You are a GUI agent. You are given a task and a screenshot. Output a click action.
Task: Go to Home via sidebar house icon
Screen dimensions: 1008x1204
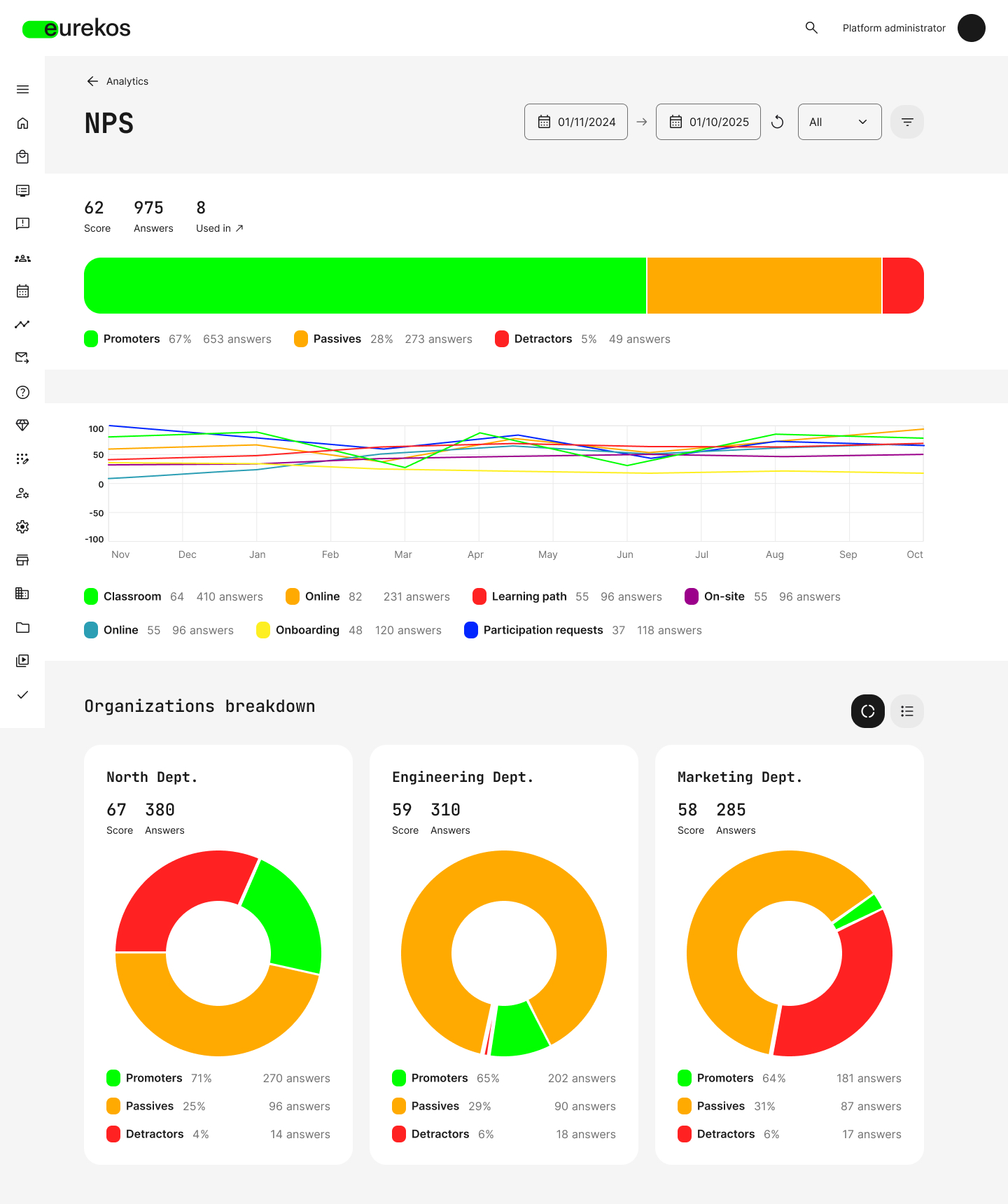(x=22, y=123)
